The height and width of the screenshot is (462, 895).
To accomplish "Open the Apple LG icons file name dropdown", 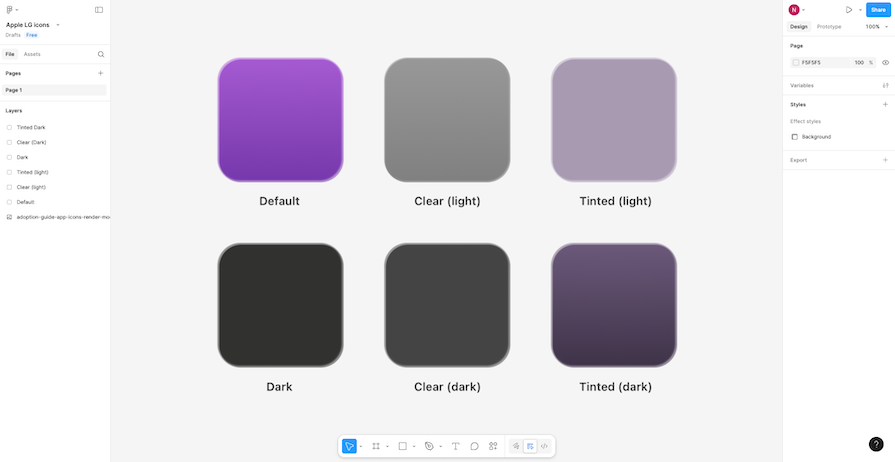I will click(58, 25).
